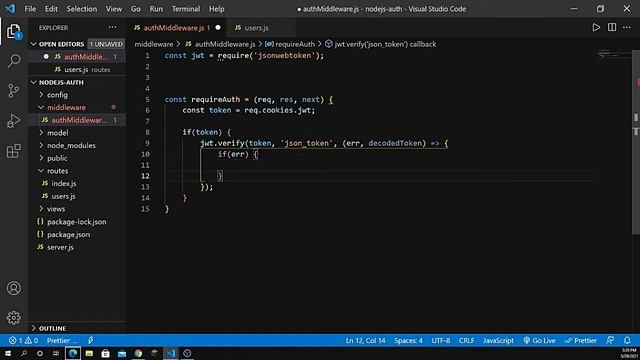The image size is (640, 360).
Task: Open Microsoft Edge from taskbar
Action: click(73, 353)
